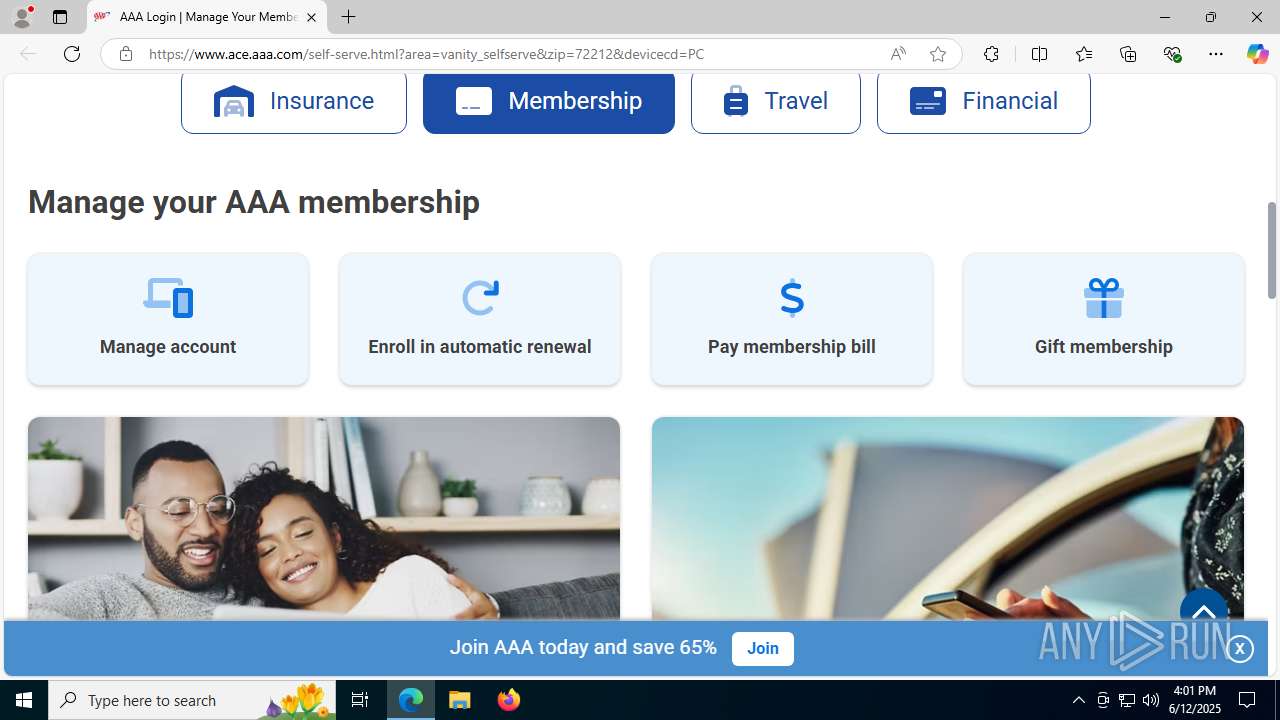Open the Favorites list
The height and width of the screenshot is (720, 1280).
point(1083,54)
